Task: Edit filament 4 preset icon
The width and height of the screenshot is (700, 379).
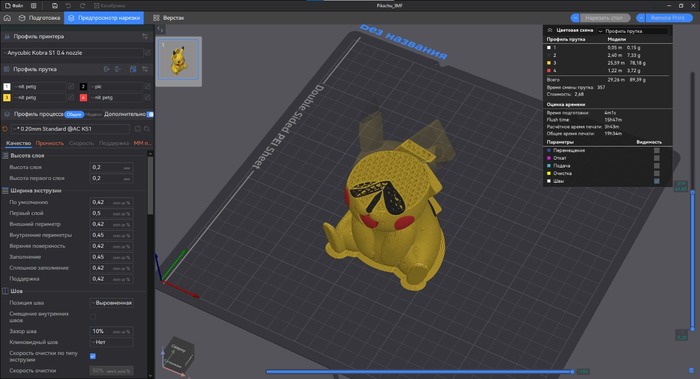Action: click(147, 97)
